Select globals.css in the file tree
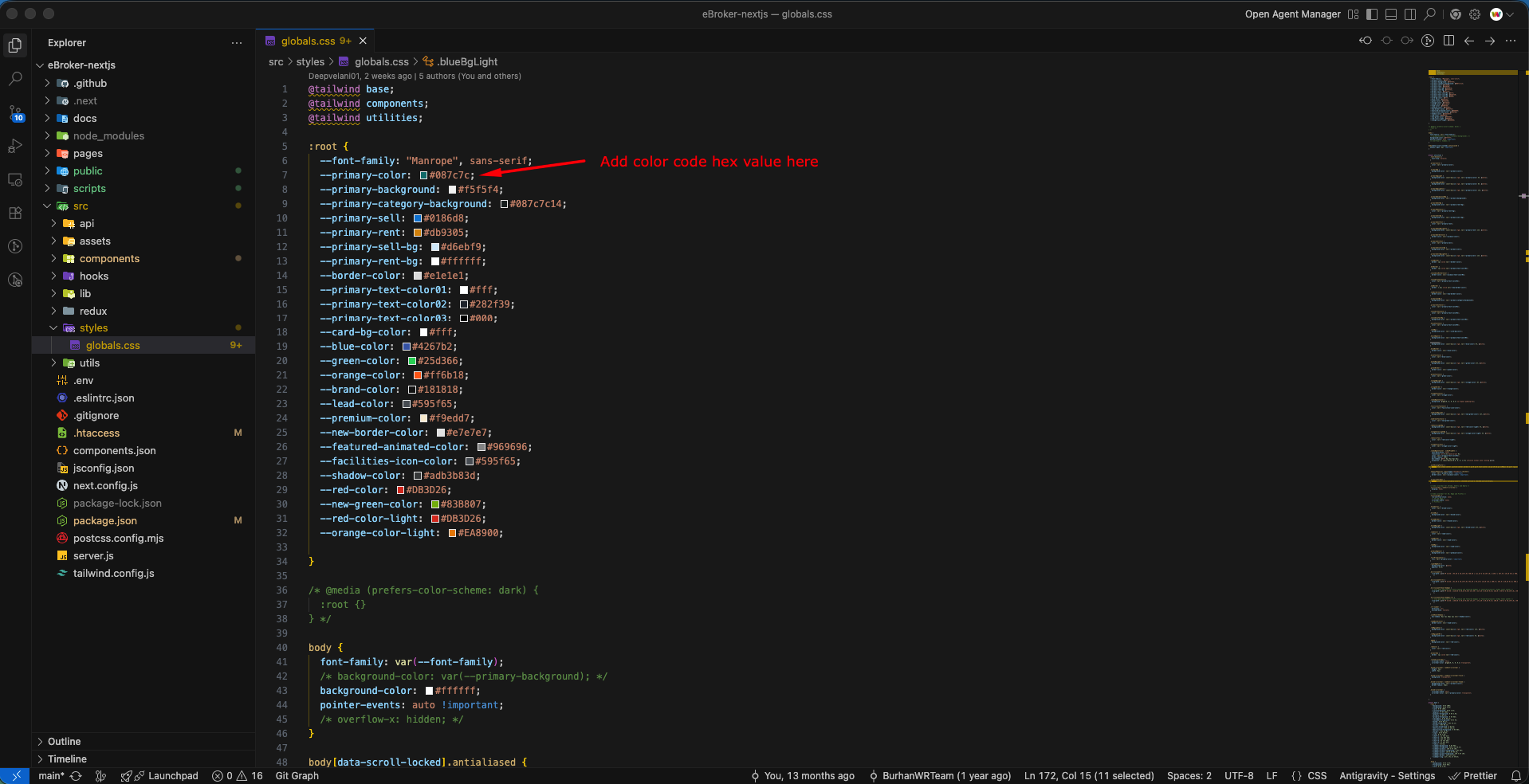The height and width of the screenshot is (784, 1529). pos(143,345)
